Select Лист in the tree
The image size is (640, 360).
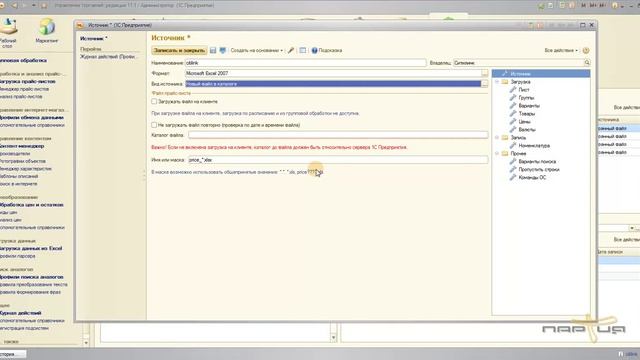524,90
